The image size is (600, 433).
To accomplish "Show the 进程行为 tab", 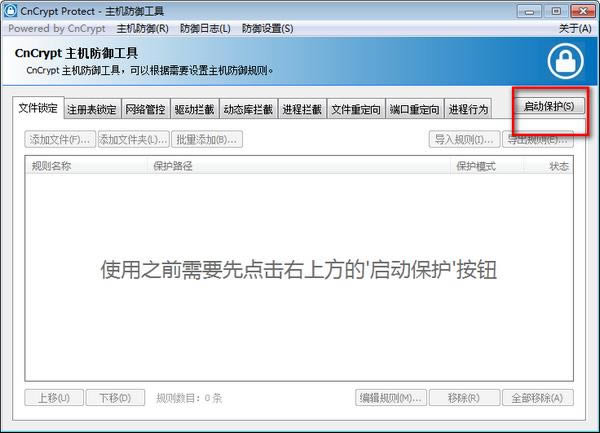I will pos(468,109).
